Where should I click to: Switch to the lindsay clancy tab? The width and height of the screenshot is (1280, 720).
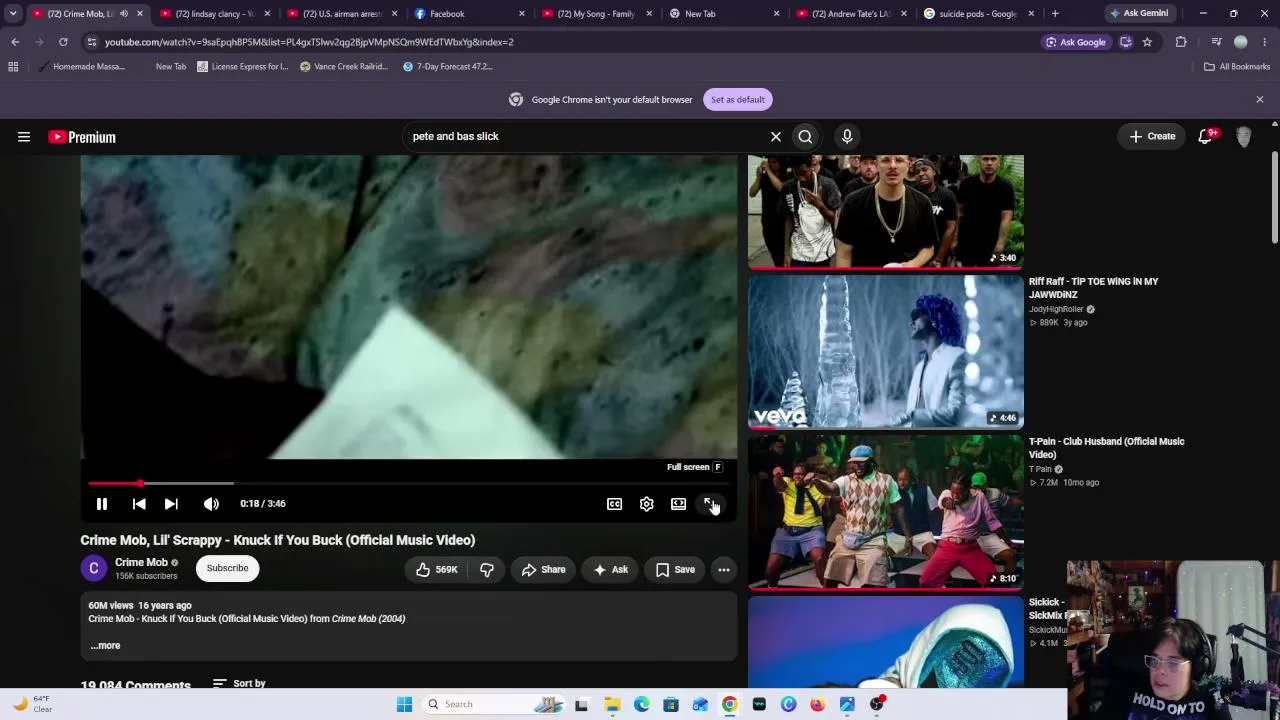click(x=212, y=14)
